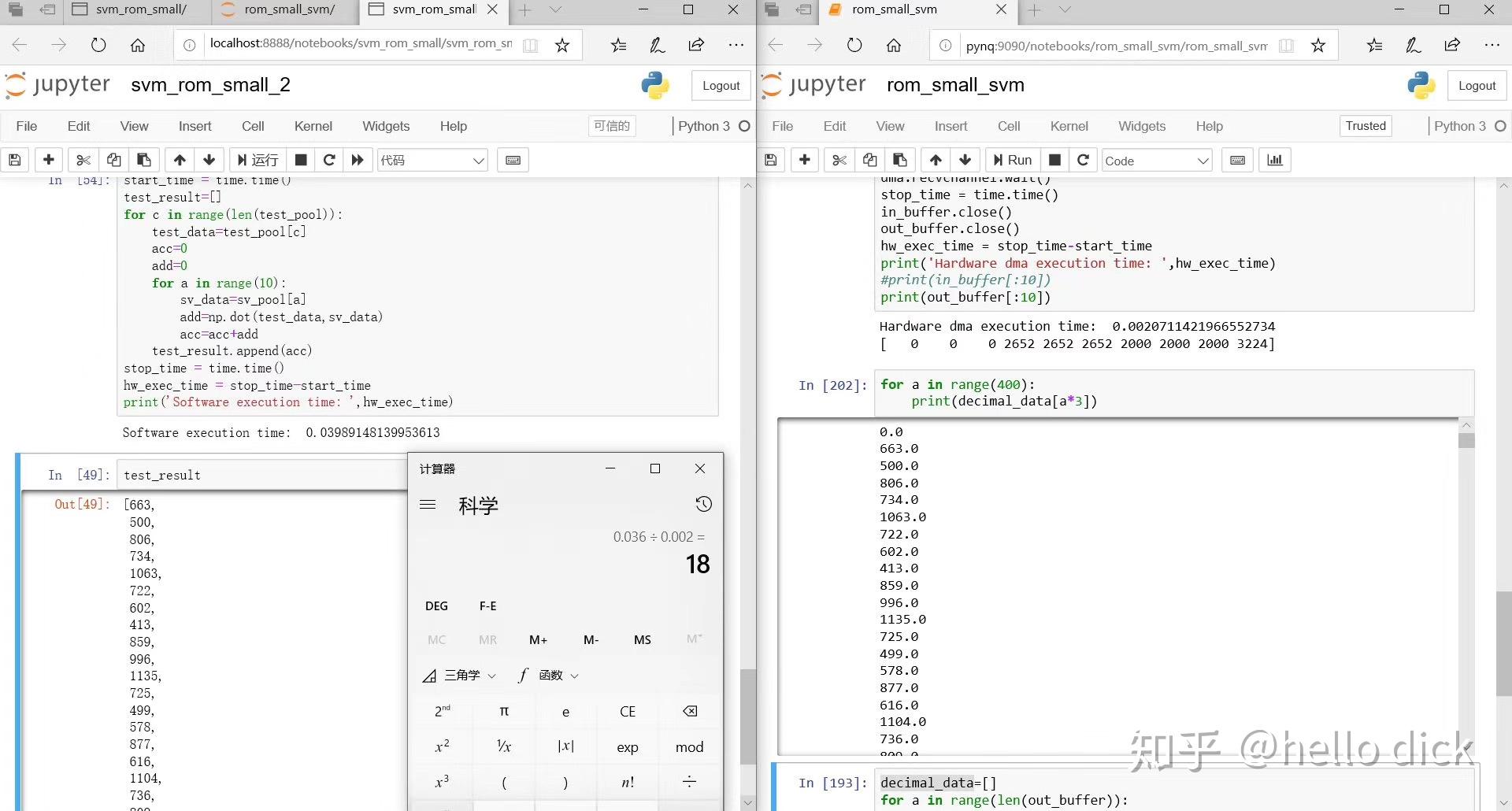This screenshot has height=811, width=1512.
Task: Click the 运行 run button in left notebook
Action: (x=258, y=161)
